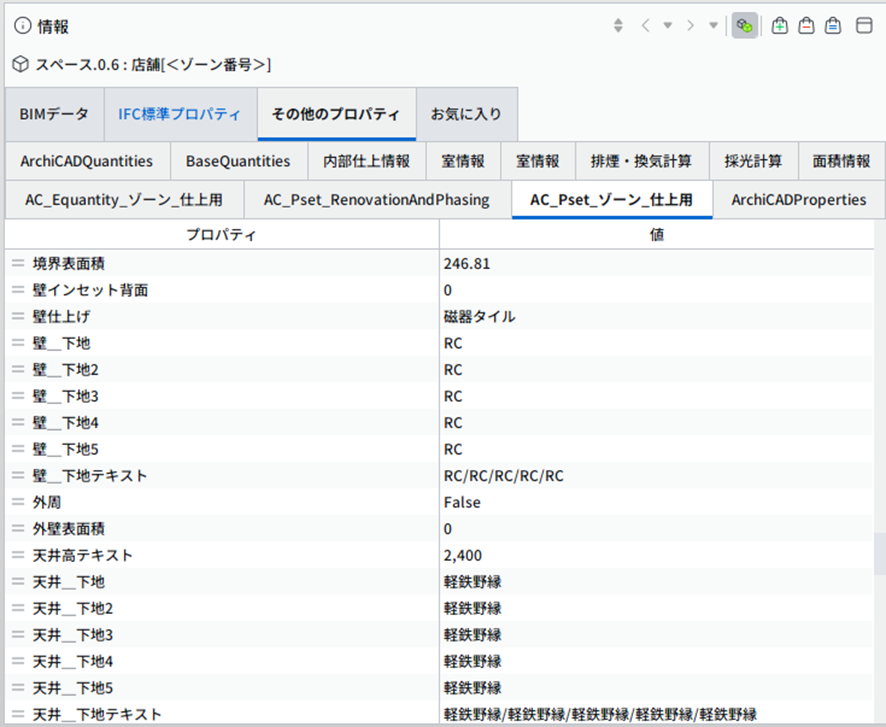Click the handle icon beside 壁仕上げ

(x=18, y=316)
